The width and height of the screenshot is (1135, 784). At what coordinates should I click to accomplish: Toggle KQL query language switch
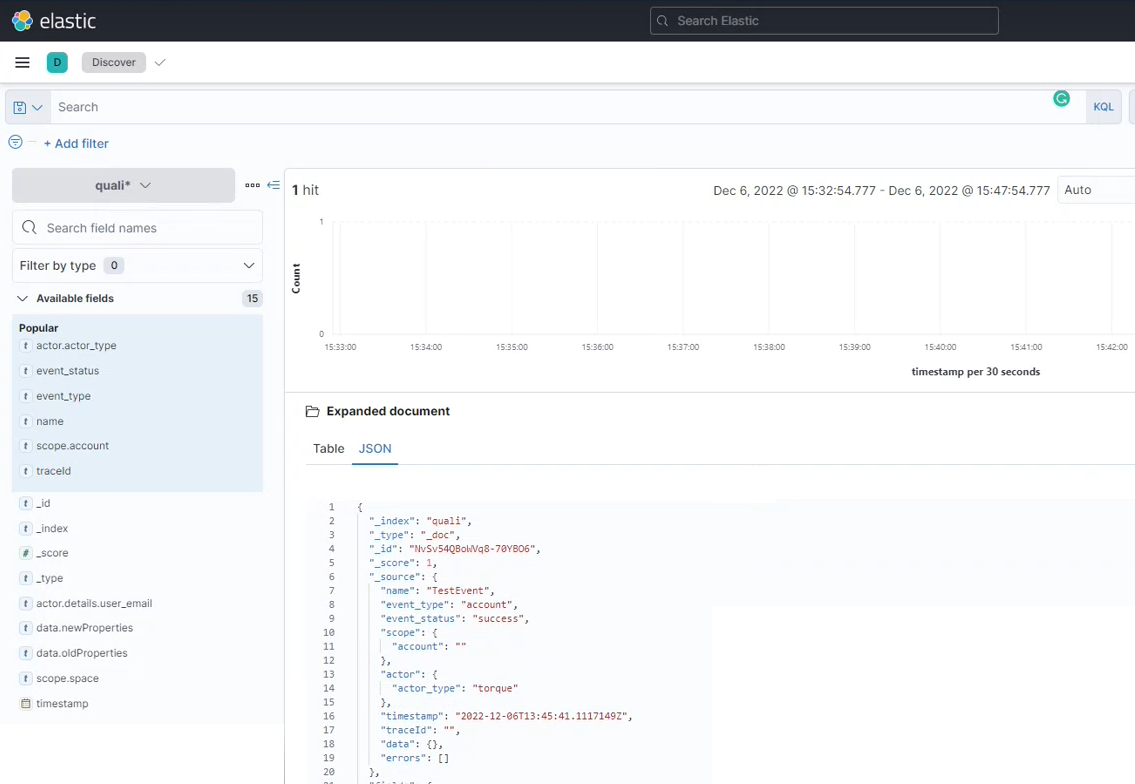pos(1103,107)
